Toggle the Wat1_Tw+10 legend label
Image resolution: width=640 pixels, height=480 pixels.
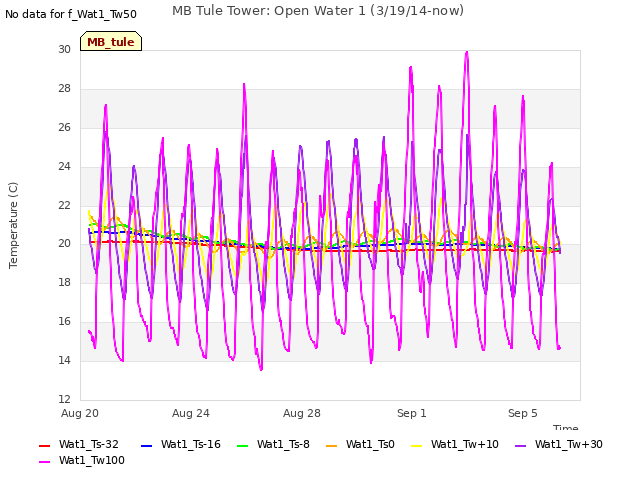pyautogui.click(x=464, y=444)
